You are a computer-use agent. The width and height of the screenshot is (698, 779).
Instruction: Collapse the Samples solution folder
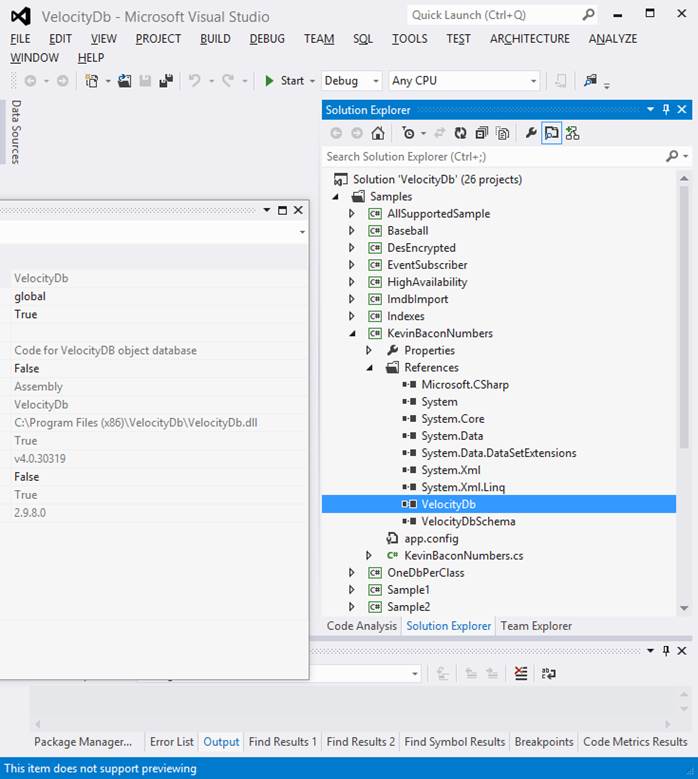[335, 197]
